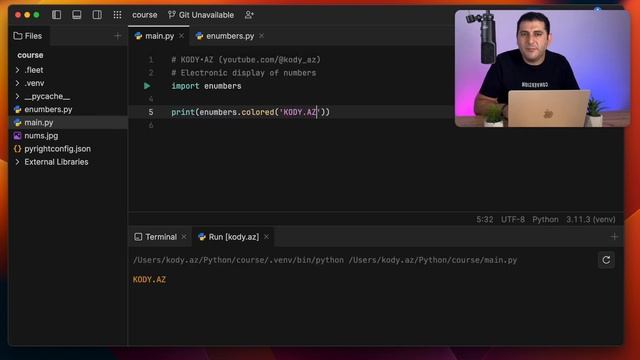Open the Git Unavailable branch menu
The height and width of the screenshot is (360, 640).
tap(201, 15)
